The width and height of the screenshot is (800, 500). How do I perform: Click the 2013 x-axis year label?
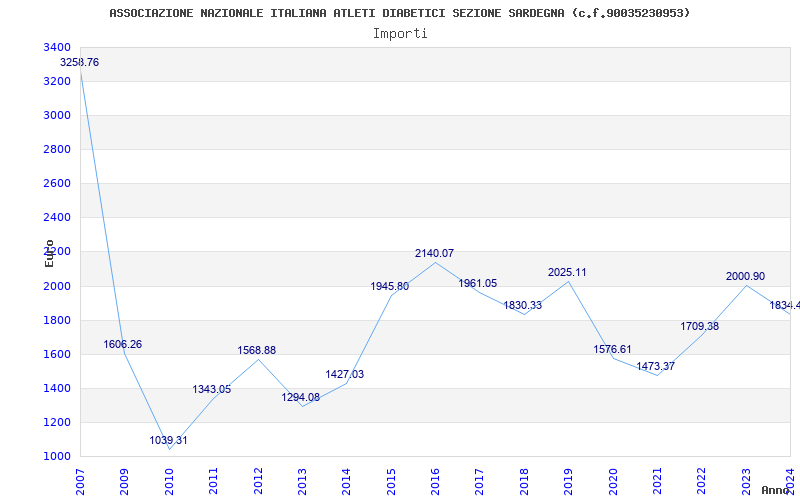point(302,482)
